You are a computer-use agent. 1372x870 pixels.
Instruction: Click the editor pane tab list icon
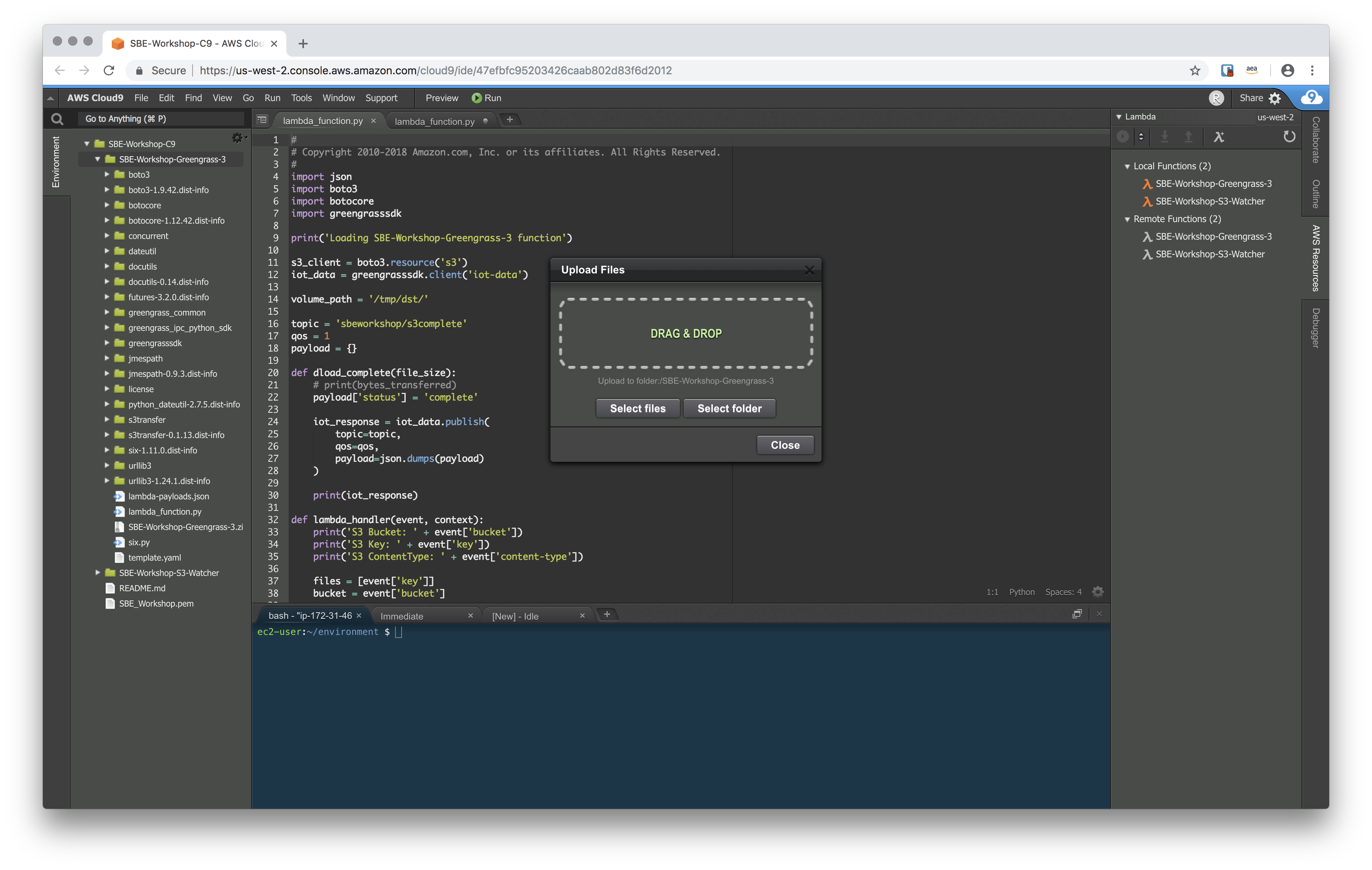coord(262,120)
